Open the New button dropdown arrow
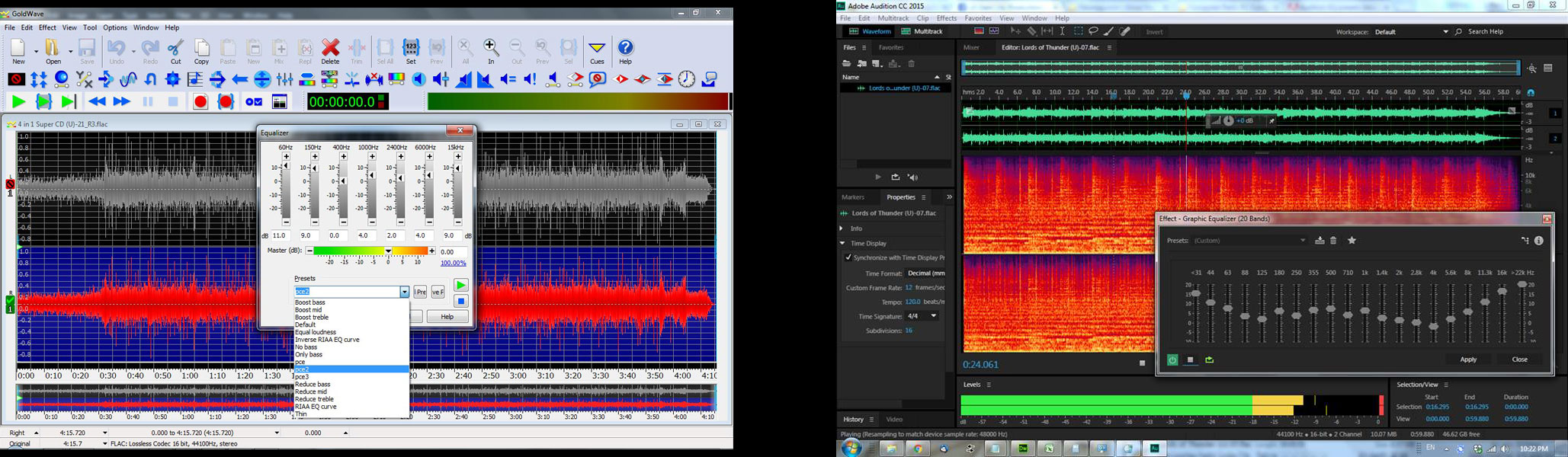Viewport: 1568px width, 457px height. [35, 51]
